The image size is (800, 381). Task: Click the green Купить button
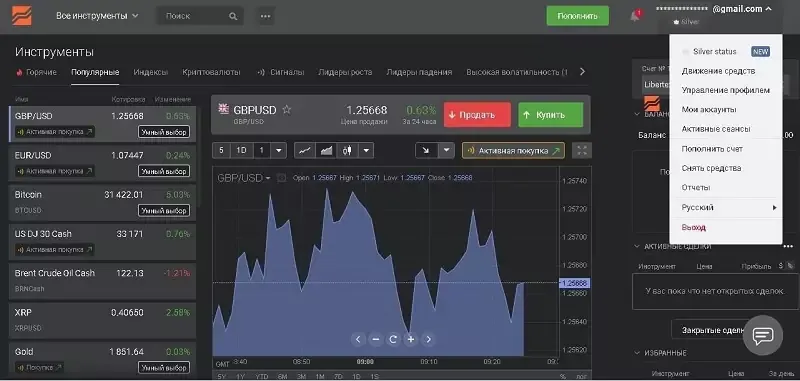pyautogui.click(x=551, y=115)
